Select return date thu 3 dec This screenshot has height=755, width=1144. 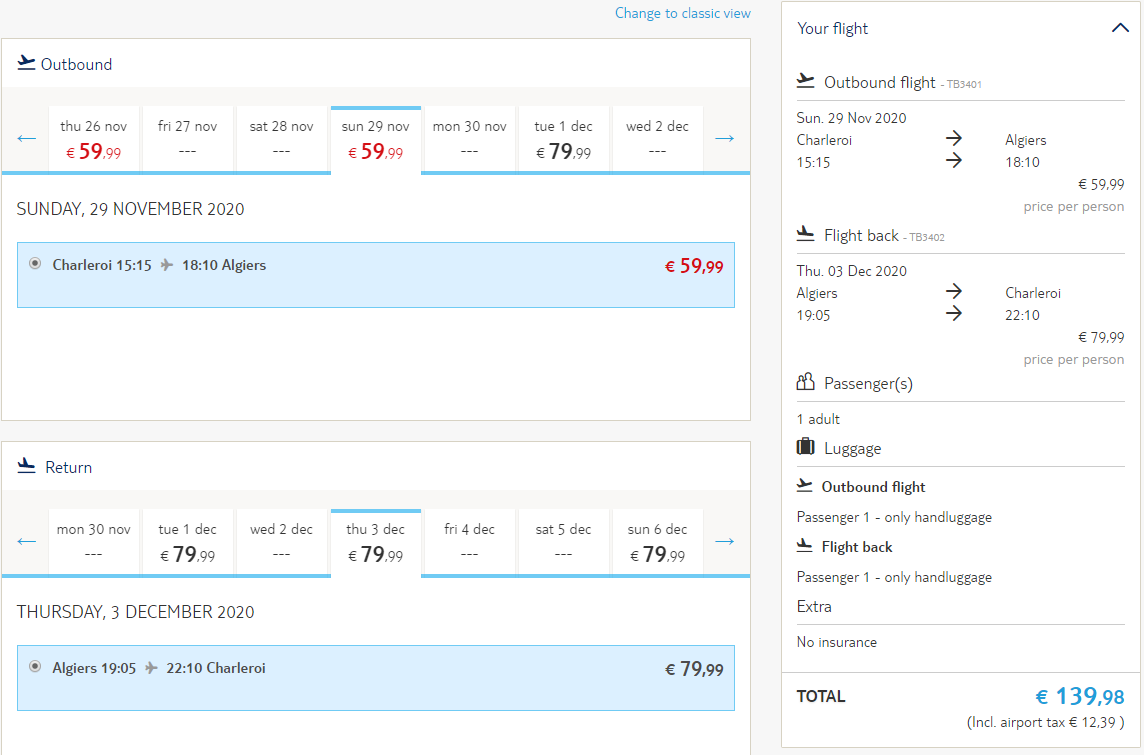tap(376, 543)
